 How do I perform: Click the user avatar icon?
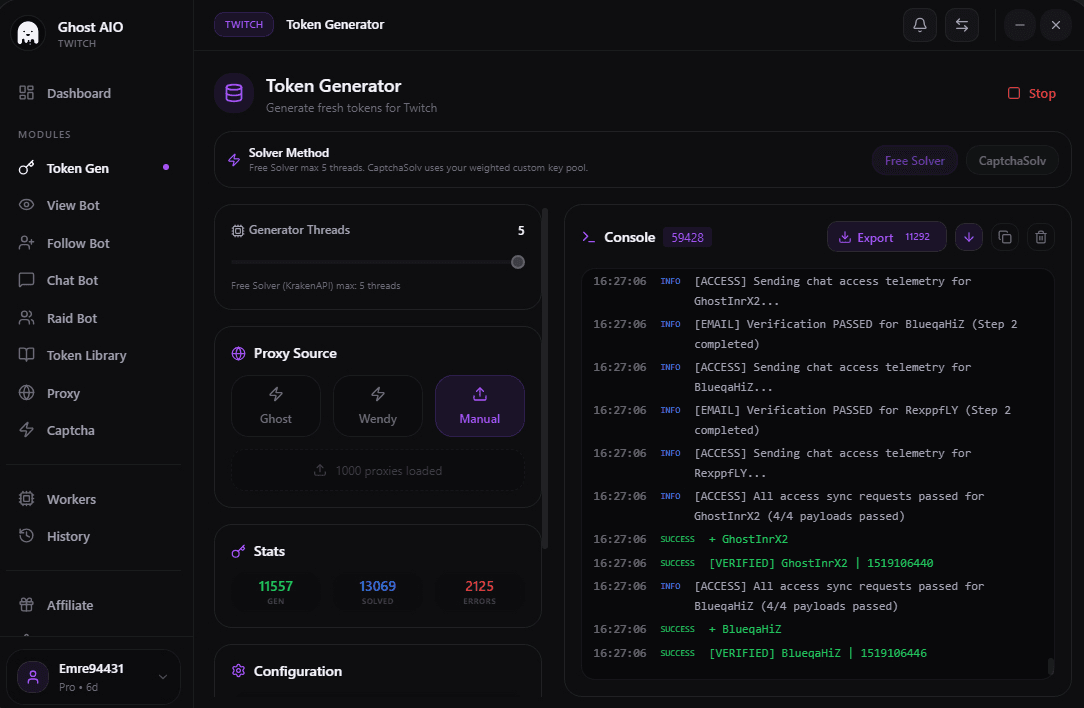click(32, 677)
